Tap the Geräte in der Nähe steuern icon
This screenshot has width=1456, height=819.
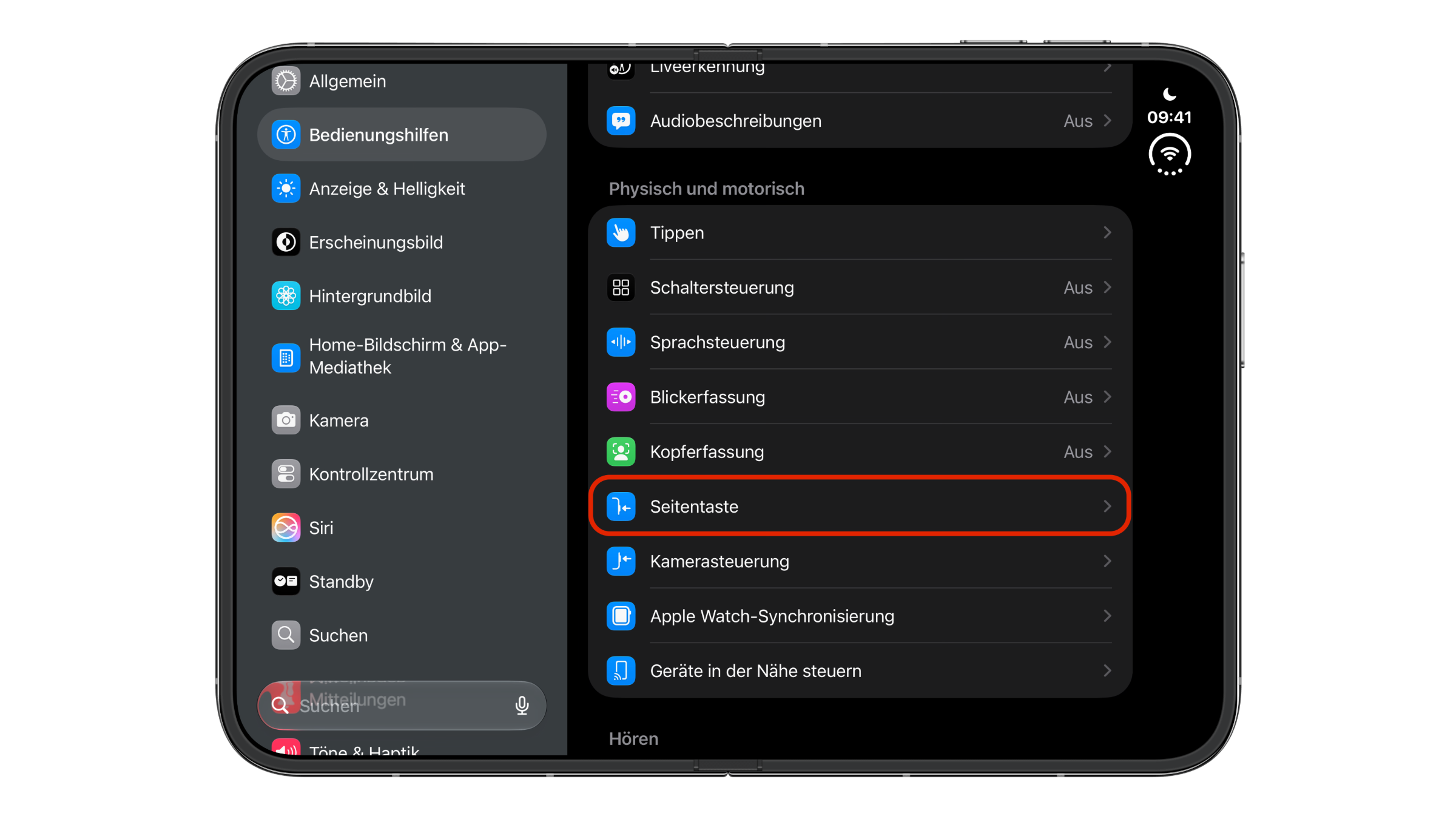coord(621,671)
